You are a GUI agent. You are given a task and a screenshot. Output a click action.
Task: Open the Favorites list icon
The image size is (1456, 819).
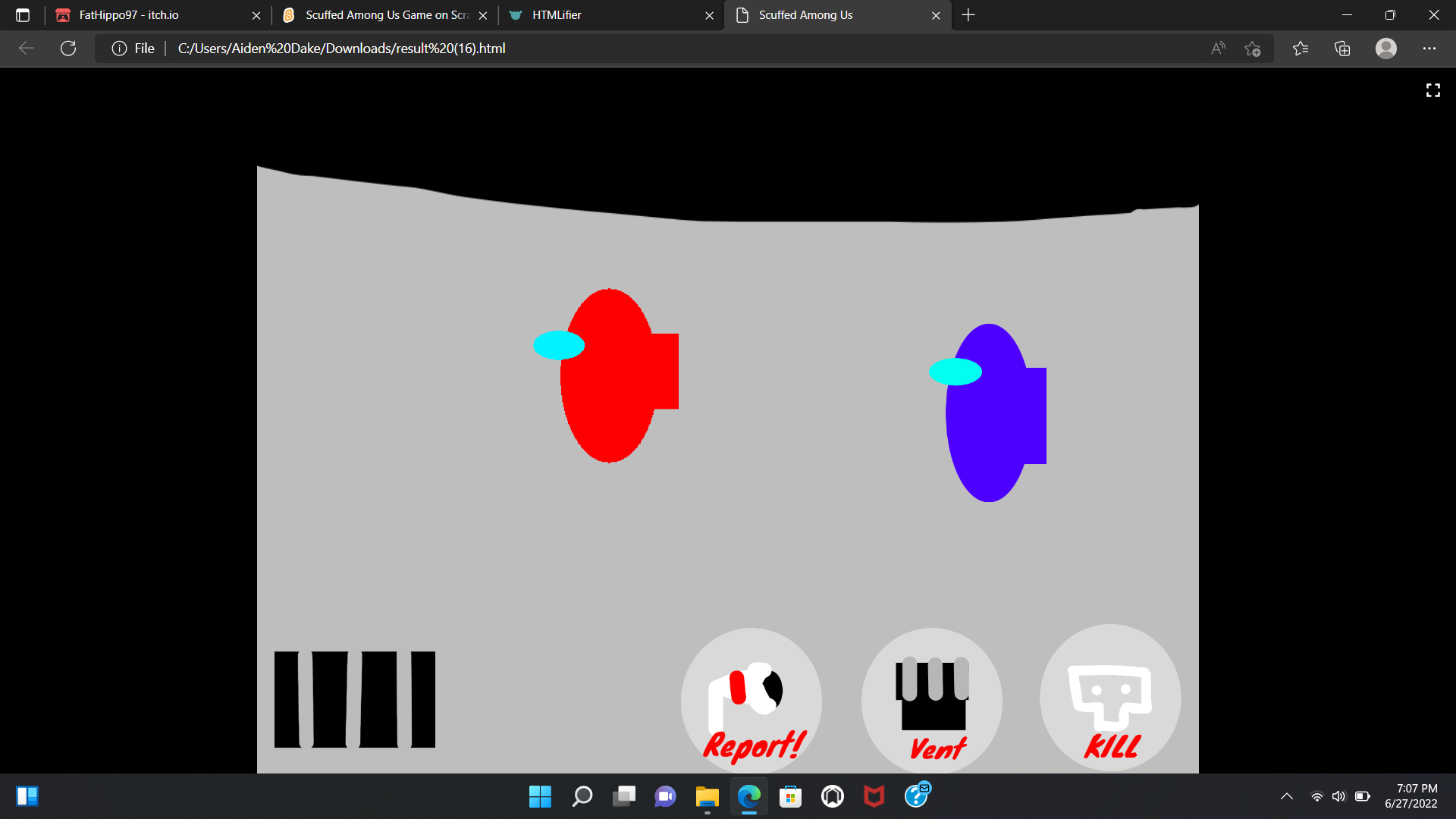[x=1301, y=49]
